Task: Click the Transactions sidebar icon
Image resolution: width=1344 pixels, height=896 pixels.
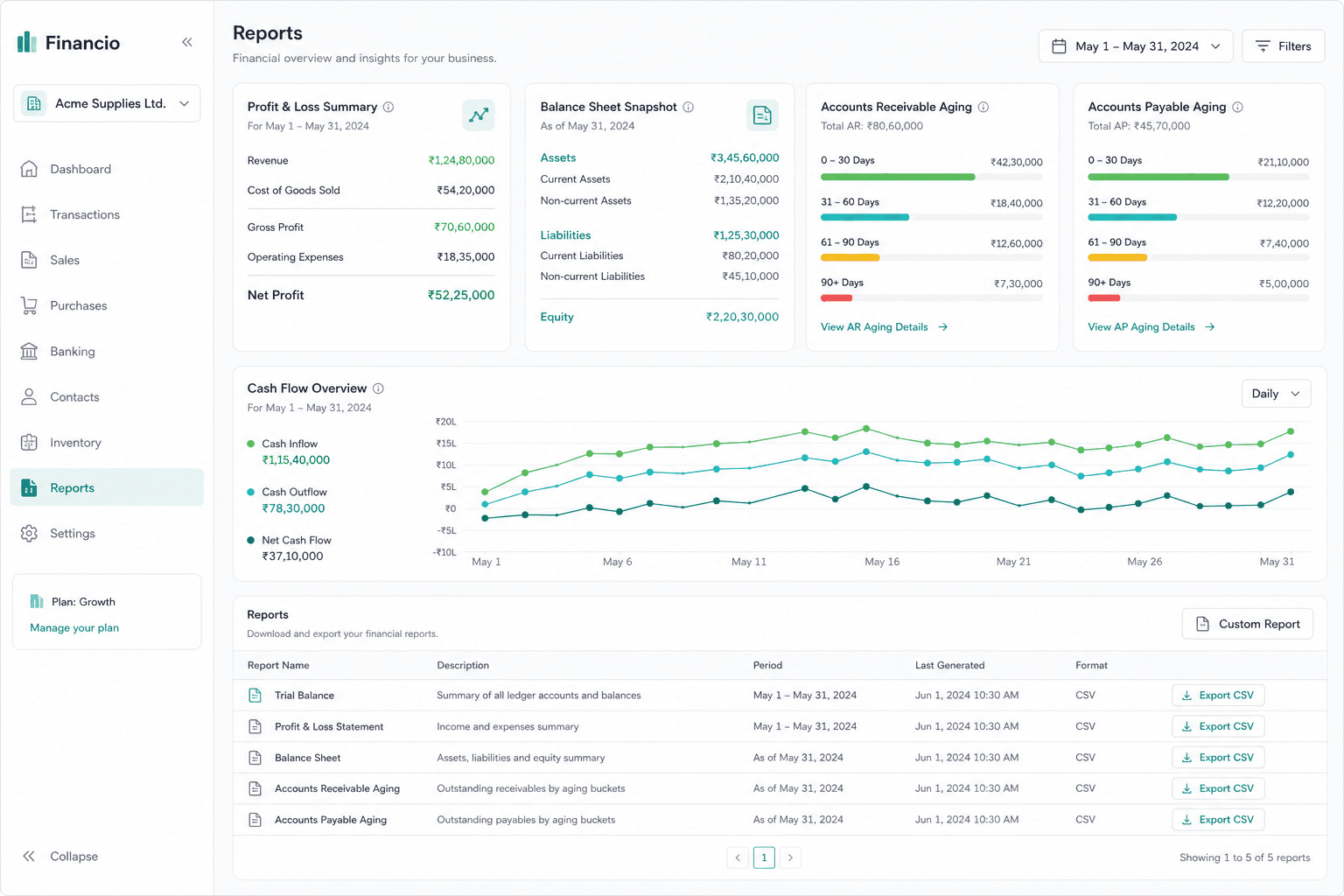Action: pos(29,214)
